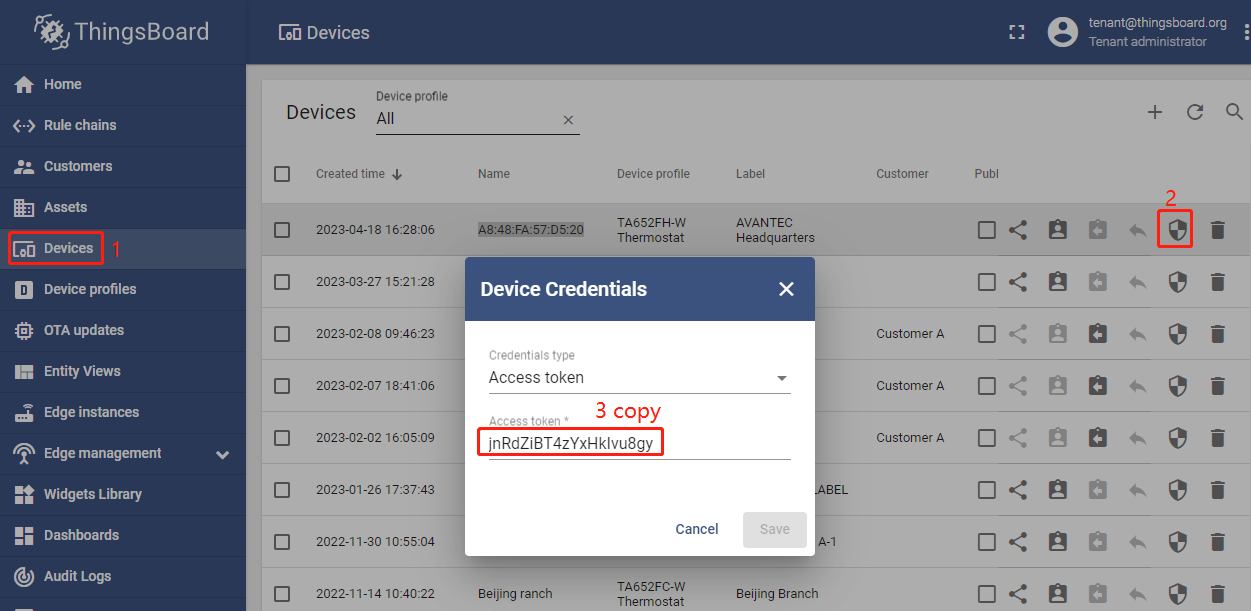Clear the Device profile filter
The height and width of the screenshot is (611, 1251).
[568, 119]
